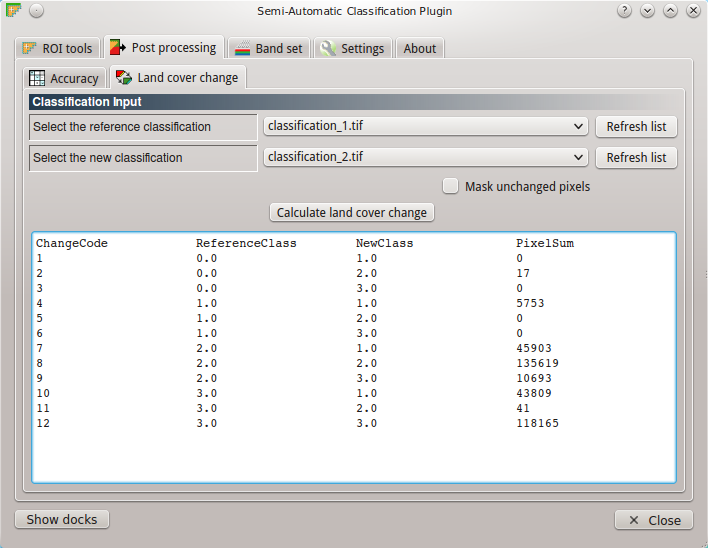708x548 pixels.
Task: Click the NewClass header text
Action: click(x=384, y=243)
